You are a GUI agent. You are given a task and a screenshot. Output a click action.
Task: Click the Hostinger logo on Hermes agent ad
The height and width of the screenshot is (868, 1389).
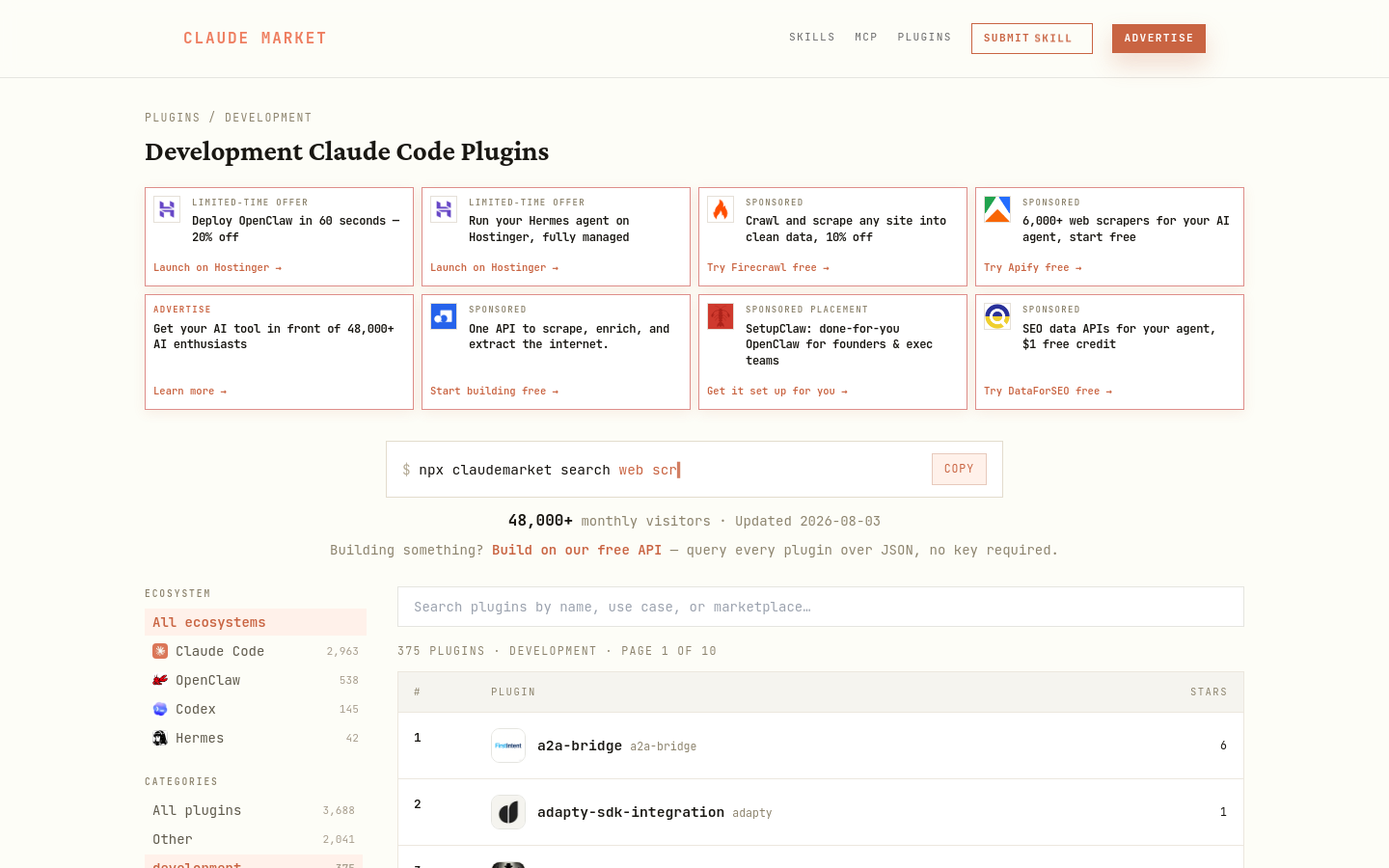(x=444, y=209)
